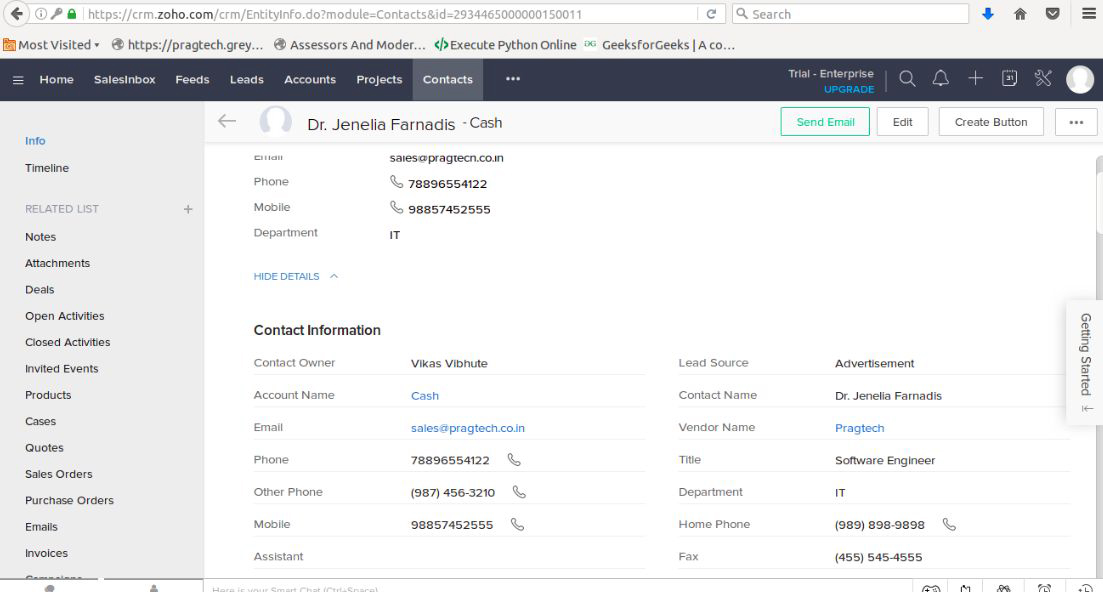Switch to the SalesInbox tab
This screenshot has height=592, width=1103.
click(x=125, y=79)
